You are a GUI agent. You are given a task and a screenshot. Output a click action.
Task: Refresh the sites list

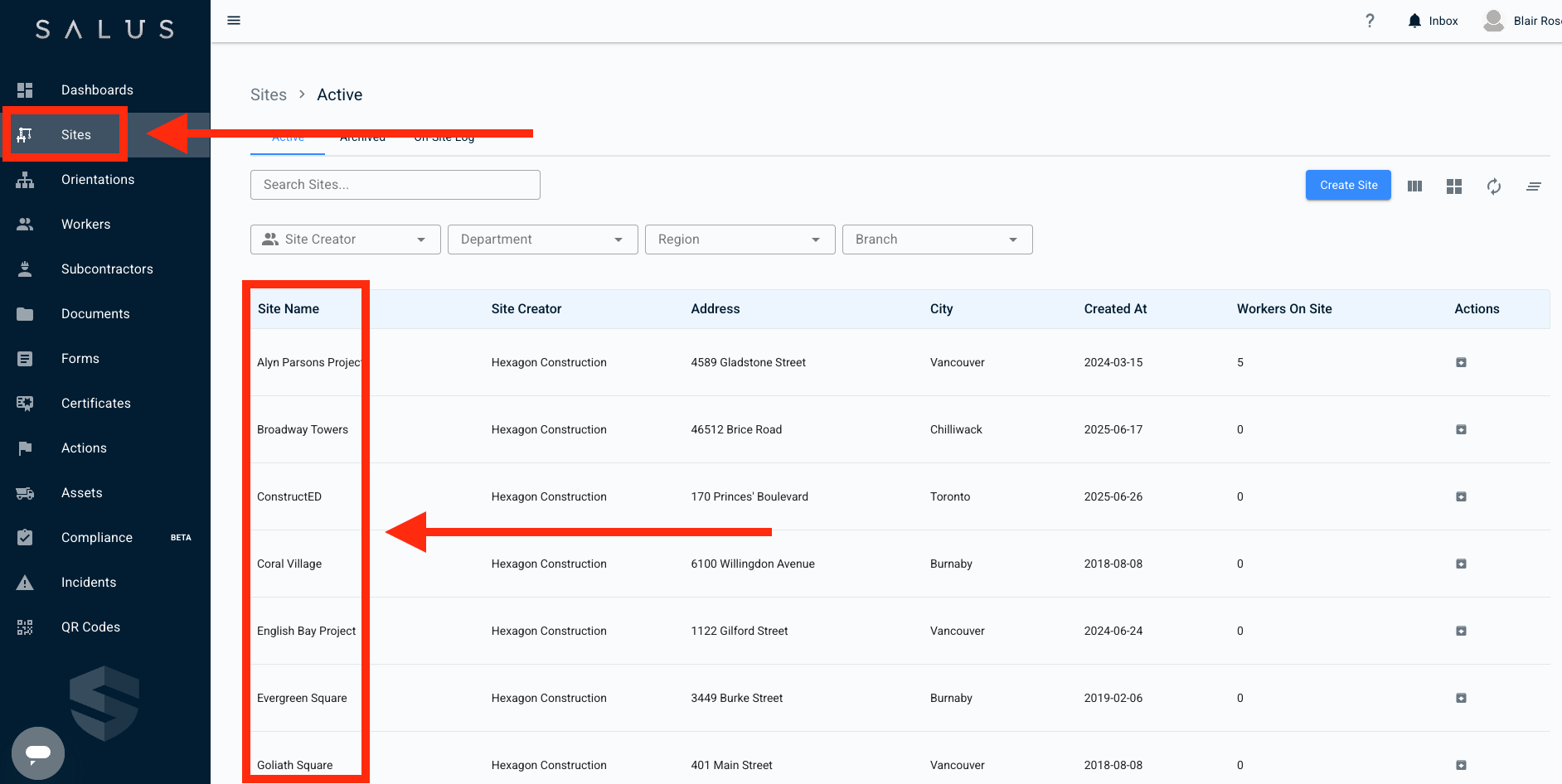1493,186
